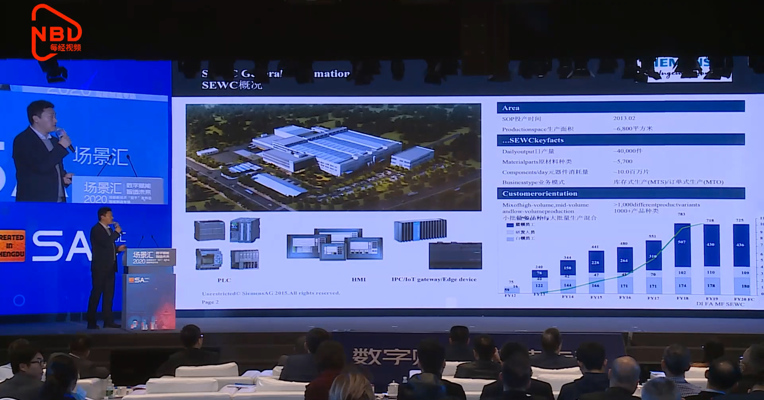
Task: Select the HMI panel images
Action: click(334, 244)
